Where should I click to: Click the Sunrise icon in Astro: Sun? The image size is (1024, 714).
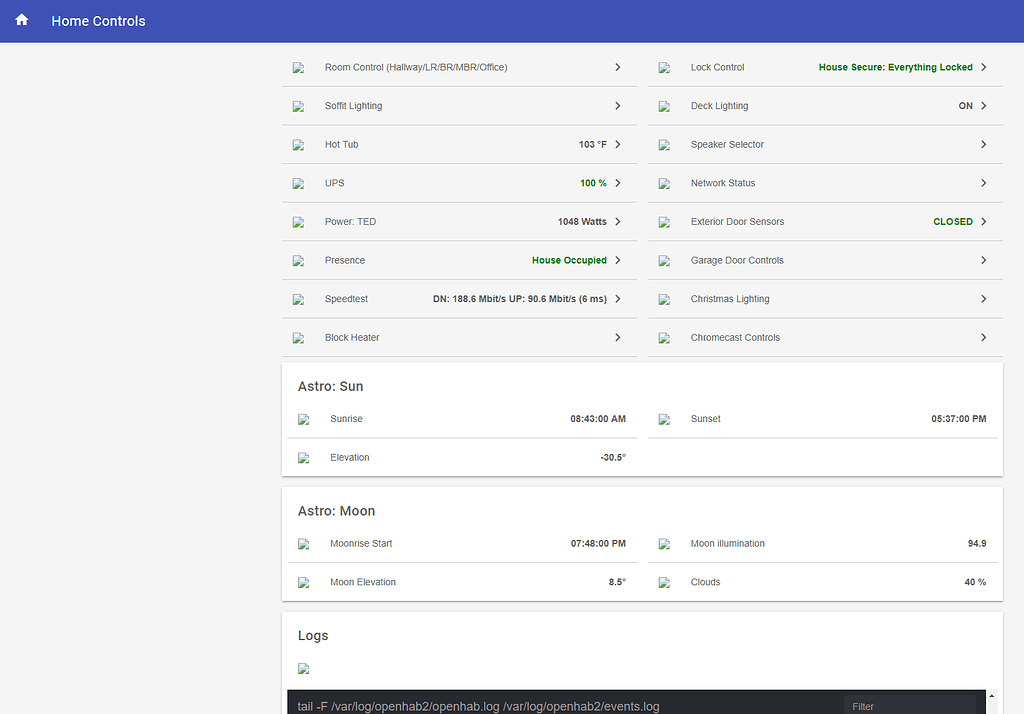(304, 419)
